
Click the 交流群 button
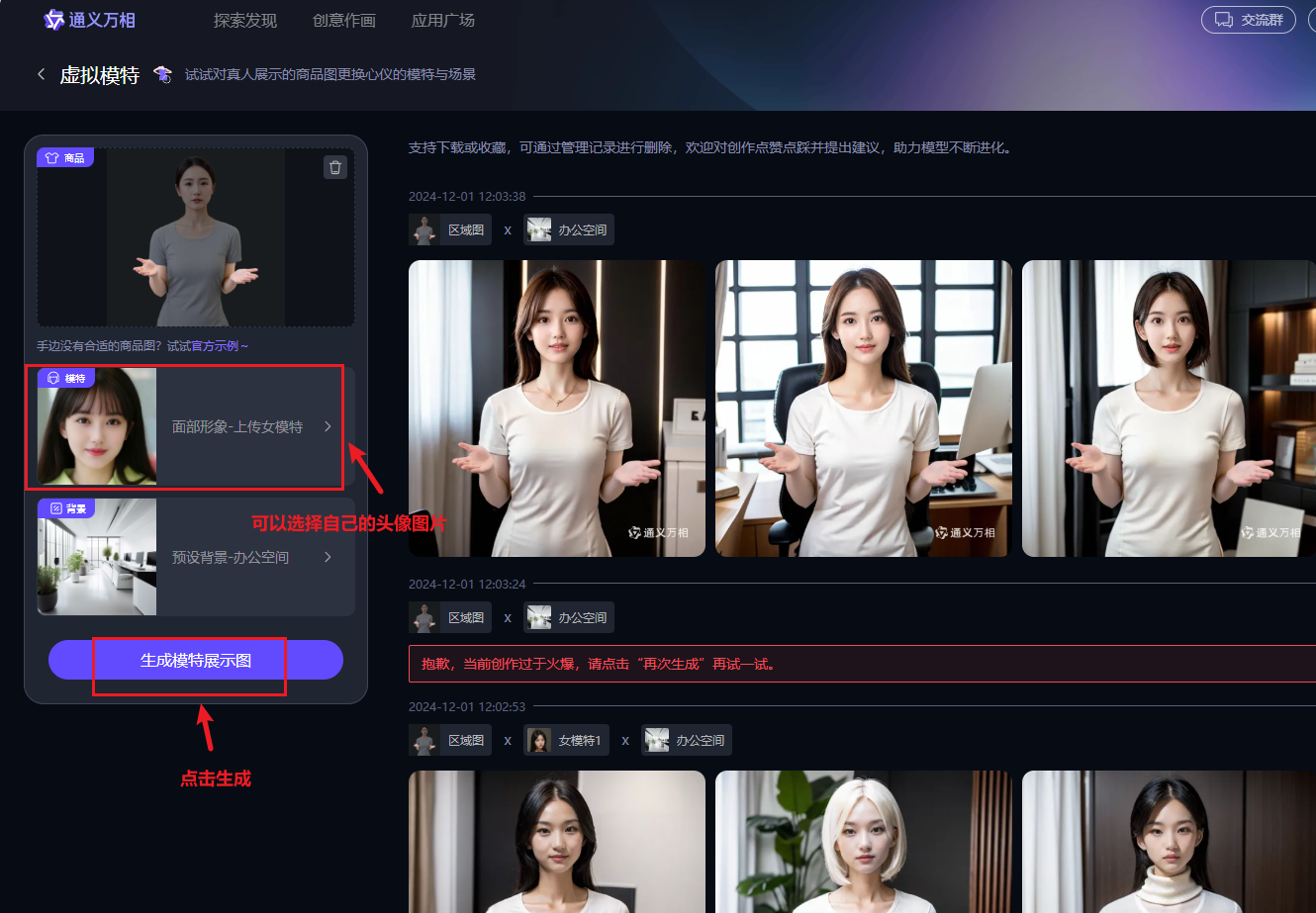[1248, 20]
